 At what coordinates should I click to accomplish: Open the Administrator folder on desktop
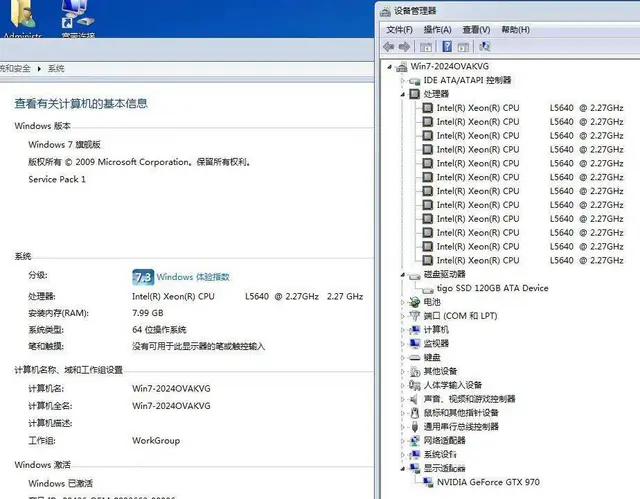pos(22,18)
